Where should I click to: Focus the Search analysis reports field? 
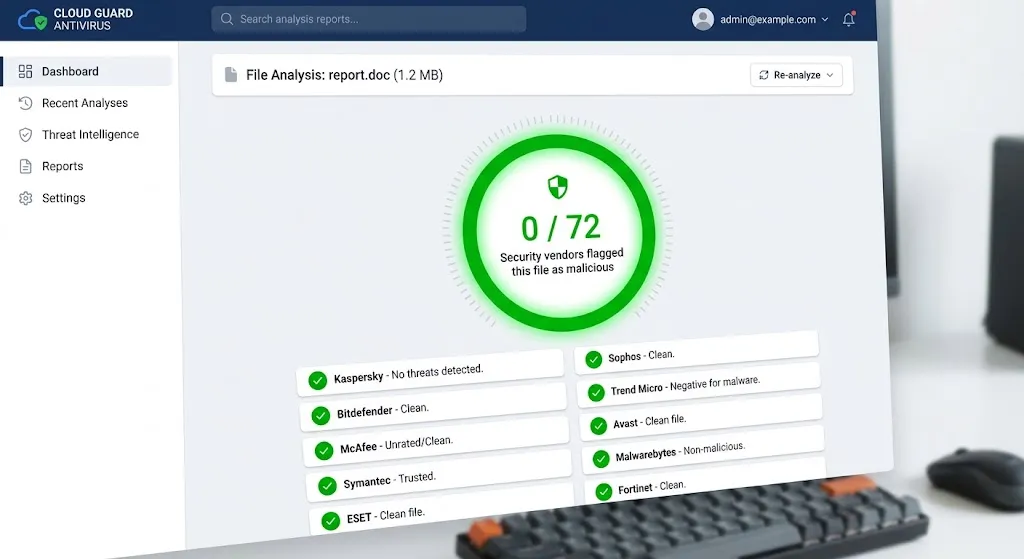tap(368, 19)
